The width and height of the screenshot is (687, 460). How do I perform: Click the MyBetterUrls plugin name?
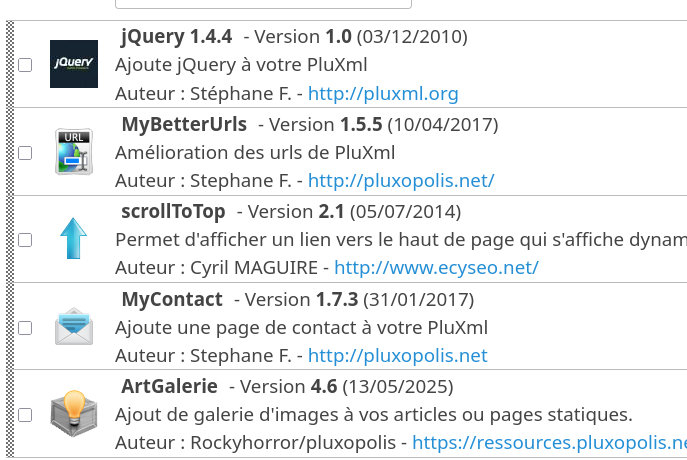tap(184, 125)
